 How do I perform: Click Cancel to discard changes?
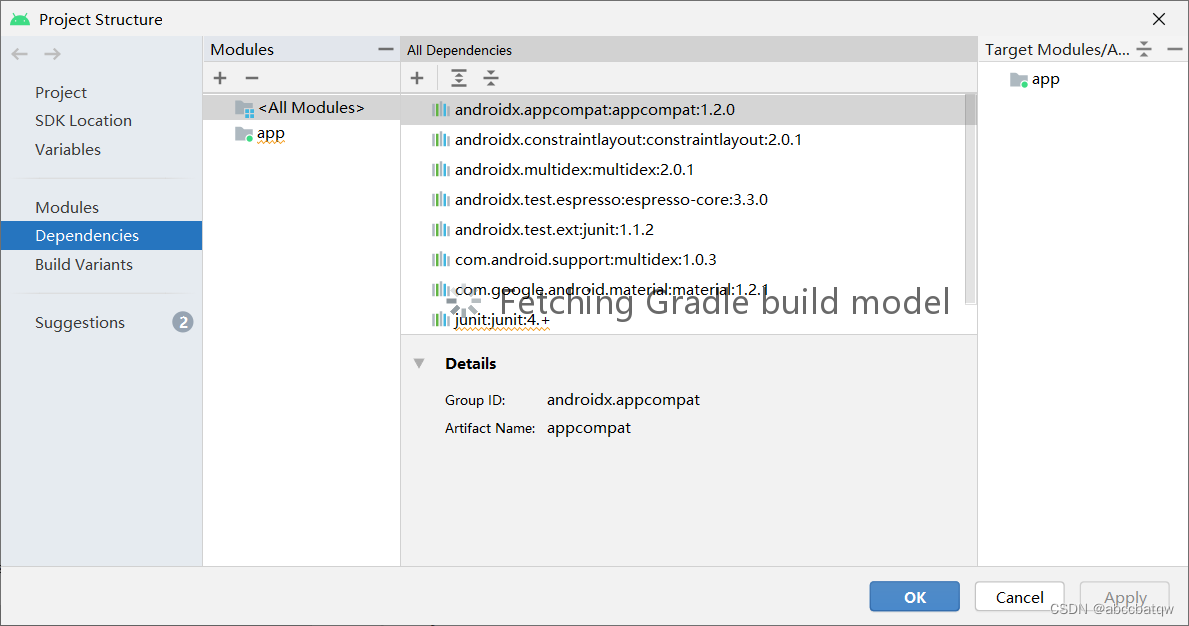tap(1019, 596)
